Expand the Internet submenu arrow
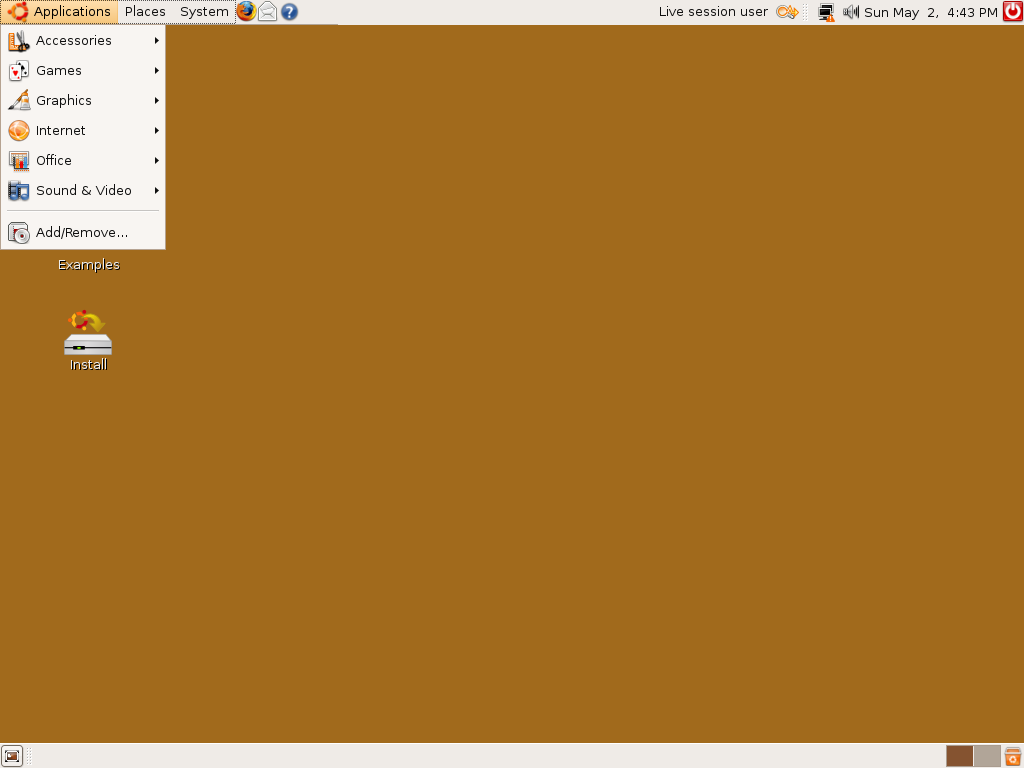1024x768 pixels. pyautogui.click(x=157, y=131)
